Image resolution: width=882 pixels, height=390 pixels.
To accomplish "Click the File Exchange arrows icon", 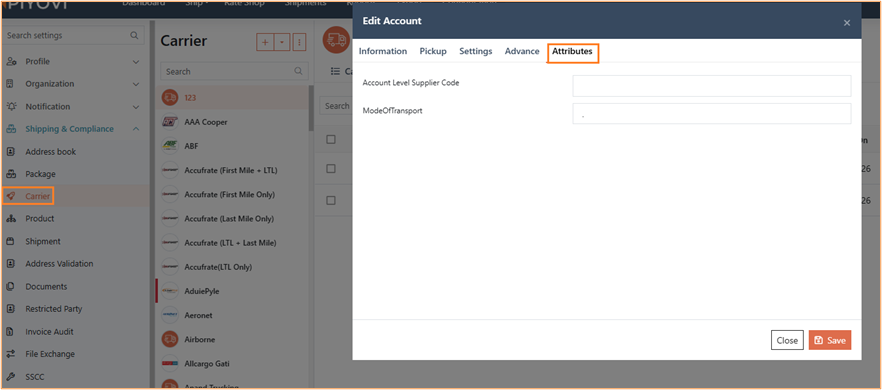I will (10, 354).
